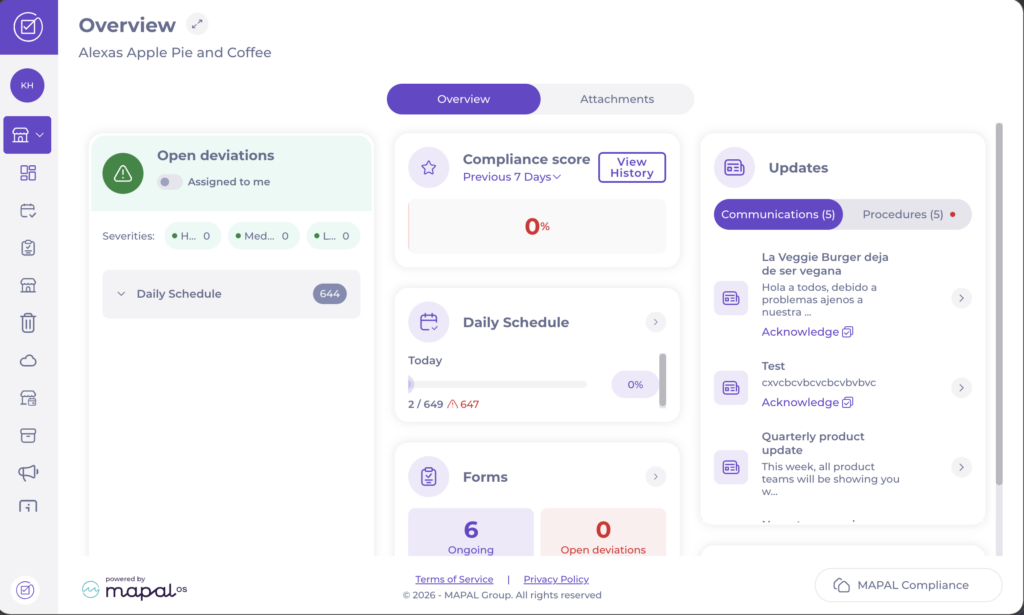The width and height of the screenshot is (1024, 615).
Task: Click the View History button
Action: click(x=631, y=168)
